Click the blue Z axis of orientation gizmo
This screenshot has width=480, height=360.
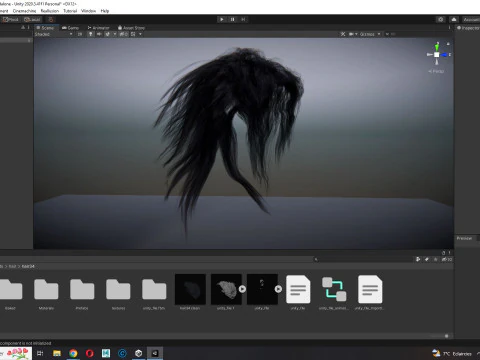tap(445, 55)
